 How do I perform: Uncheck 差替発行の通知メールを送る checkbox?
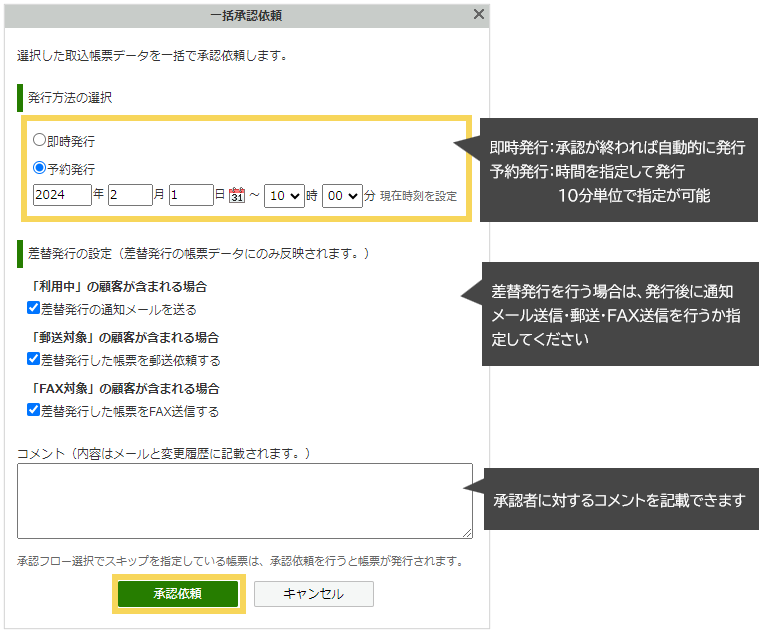[33, 308]
